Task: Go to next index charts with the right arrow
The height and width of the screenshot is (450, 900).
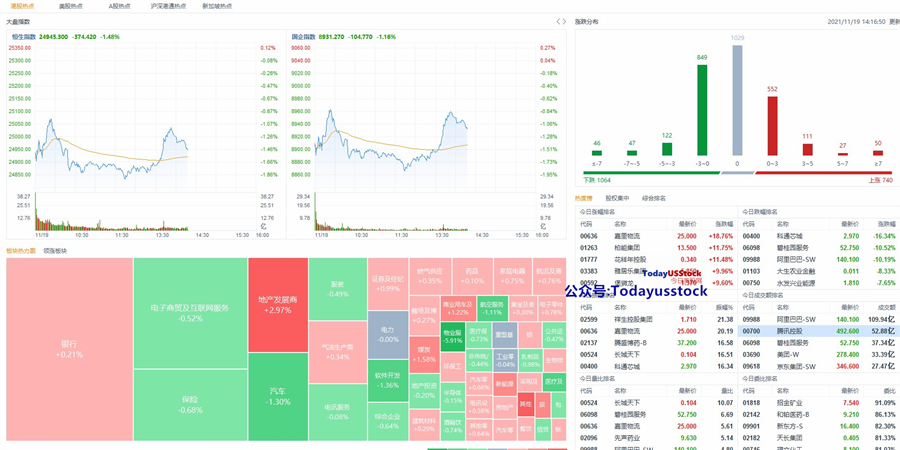Action: click(564, 22)
